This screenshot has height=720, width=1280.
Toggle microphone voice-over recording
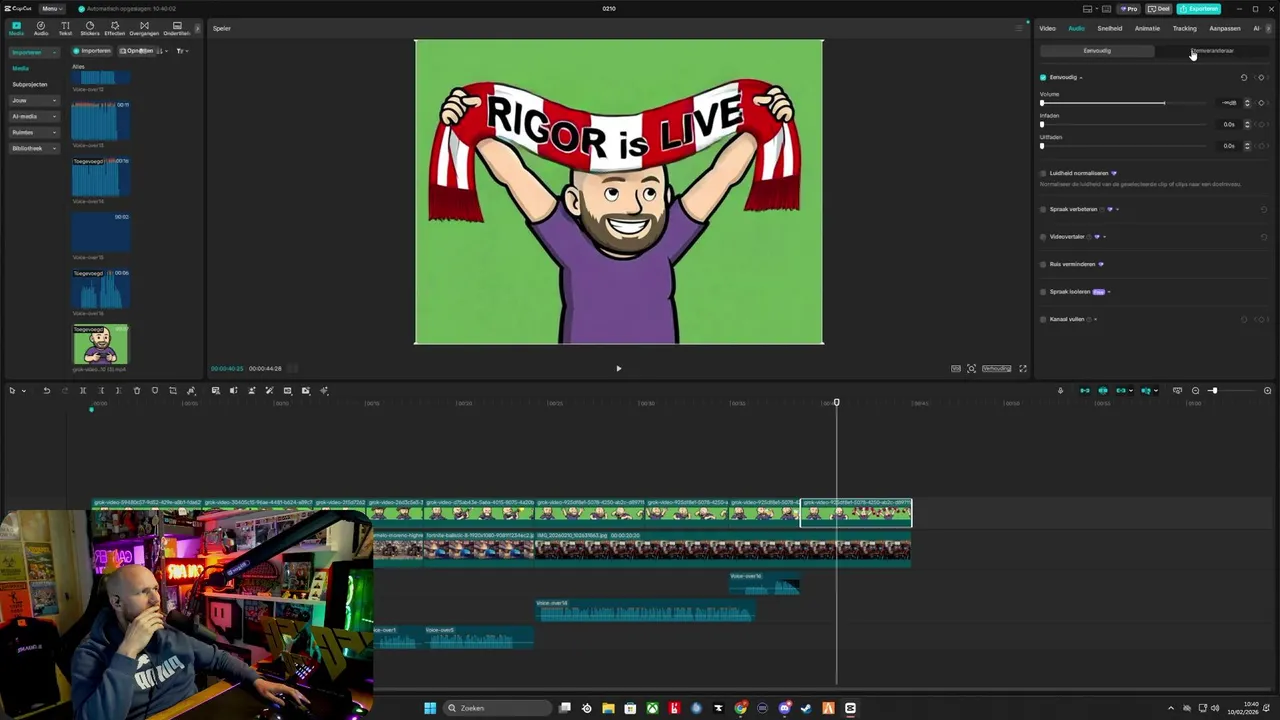coord(1060,391)
